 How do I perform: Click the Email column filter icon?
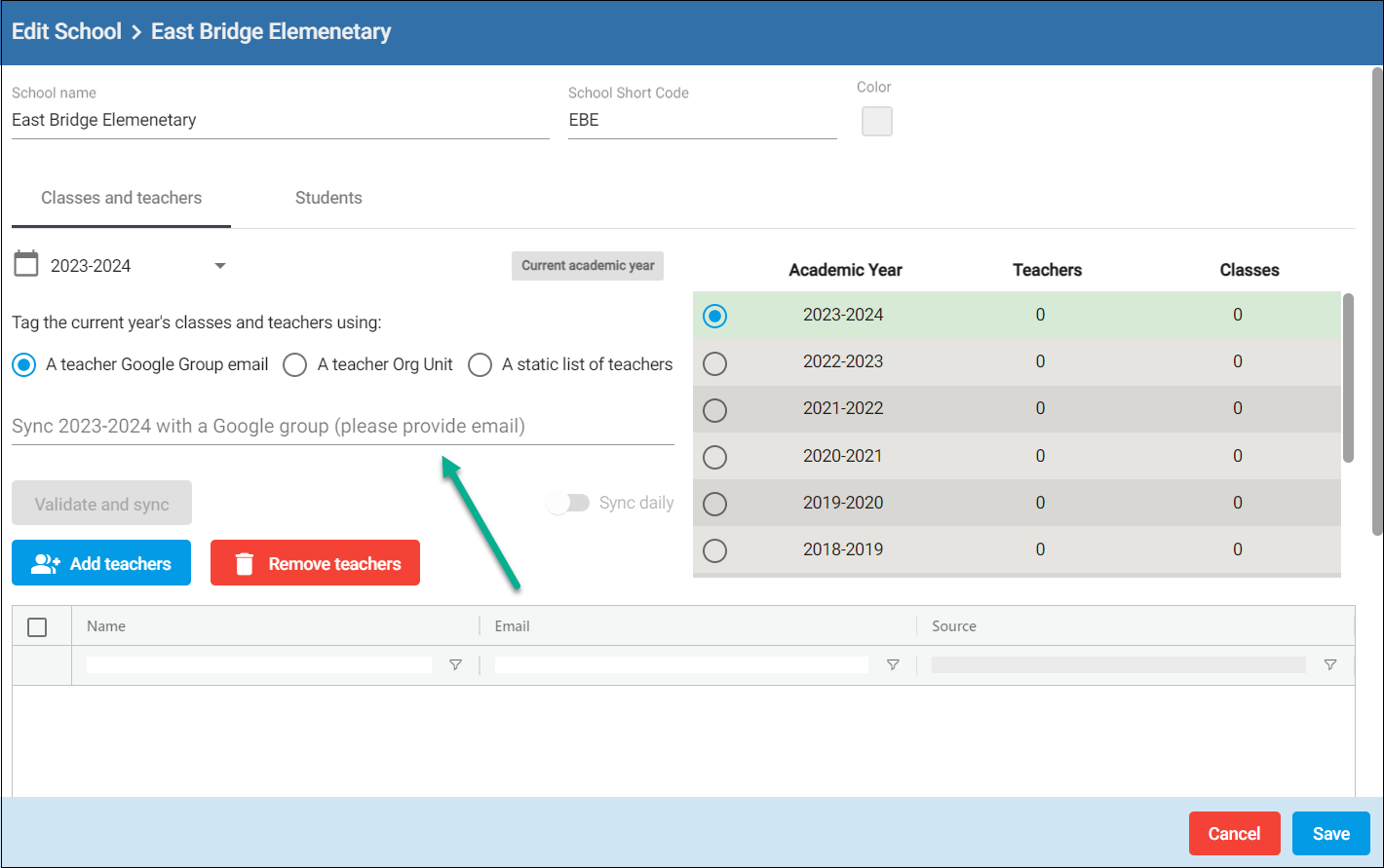(x=893, y=665)
